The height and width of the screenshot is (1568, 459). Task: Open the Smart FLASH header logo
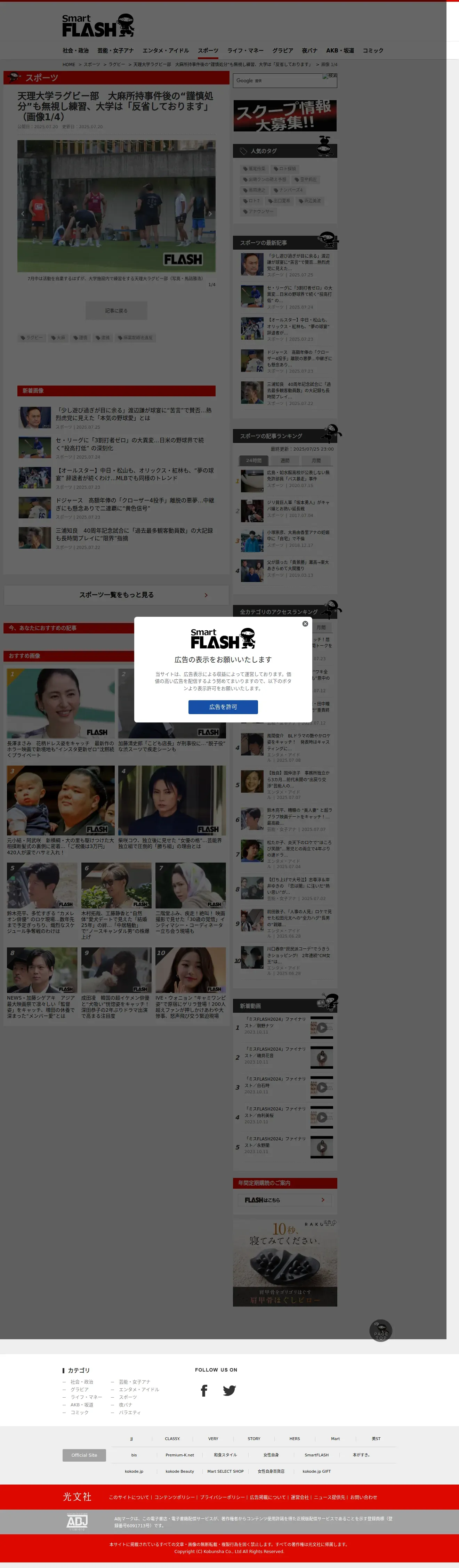[98, 26]
